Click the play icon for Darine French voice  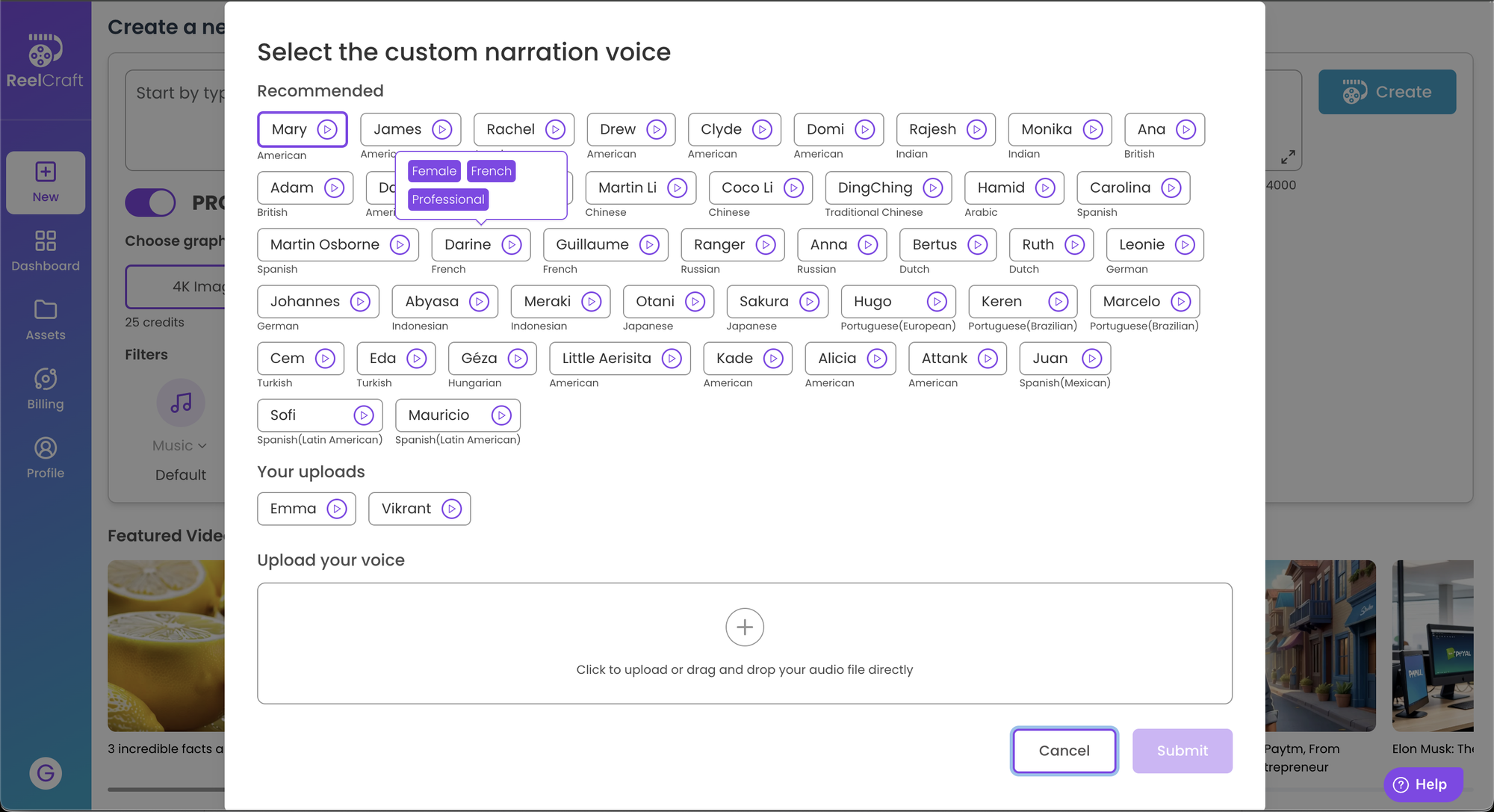[511, 244]
